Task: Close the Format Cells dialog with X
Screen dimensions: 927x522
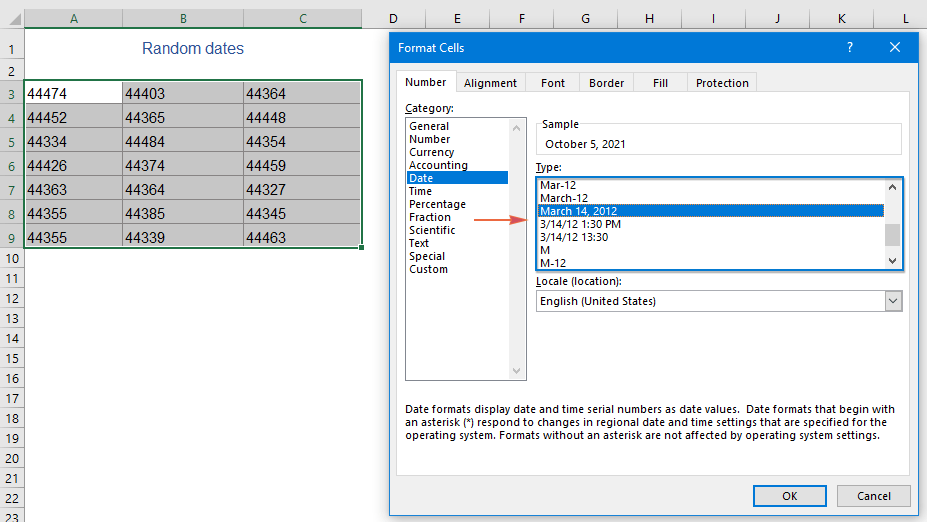Action: click(x=894, y=47)
